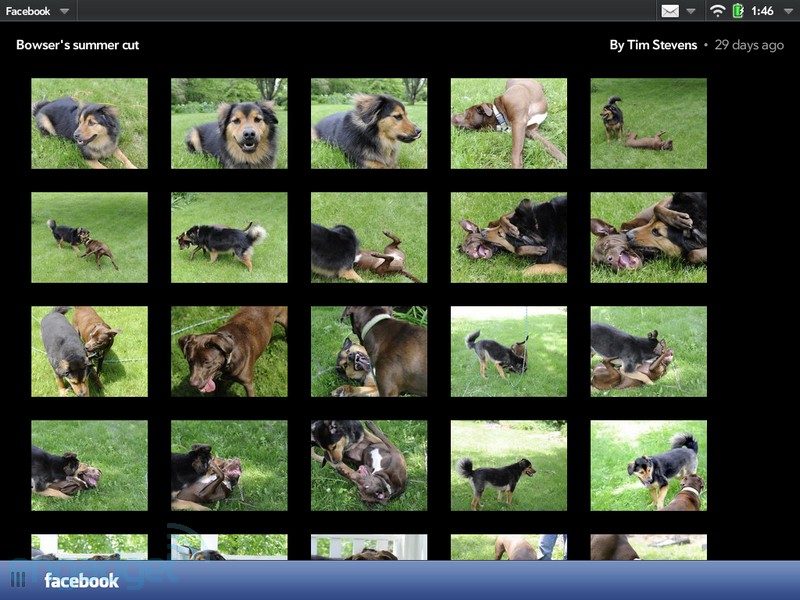The height and width of the screenshot is (600, 800).
Task: Open first photo of dog lying on grass
Action: pos(89,123)
